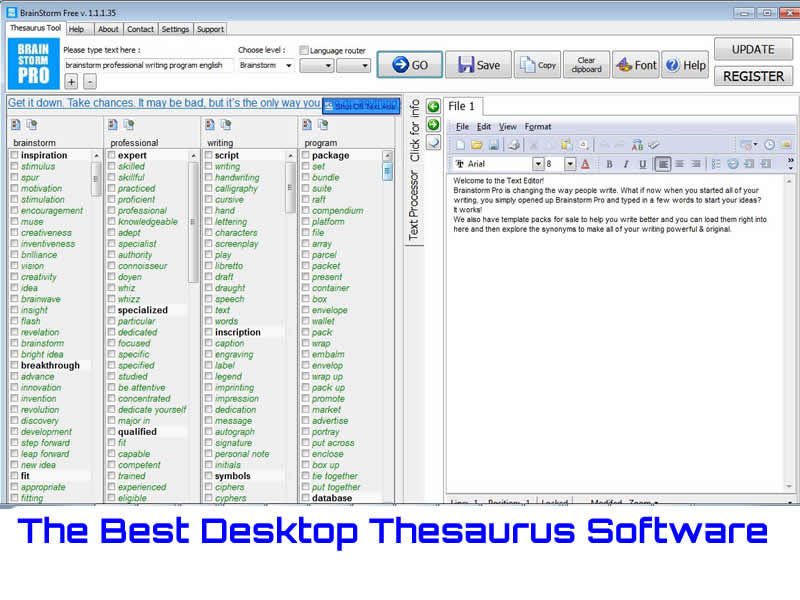Click the print icon in the editor toolbar
The height and width of the screenshot is (600, 800).
pos(514,145)
